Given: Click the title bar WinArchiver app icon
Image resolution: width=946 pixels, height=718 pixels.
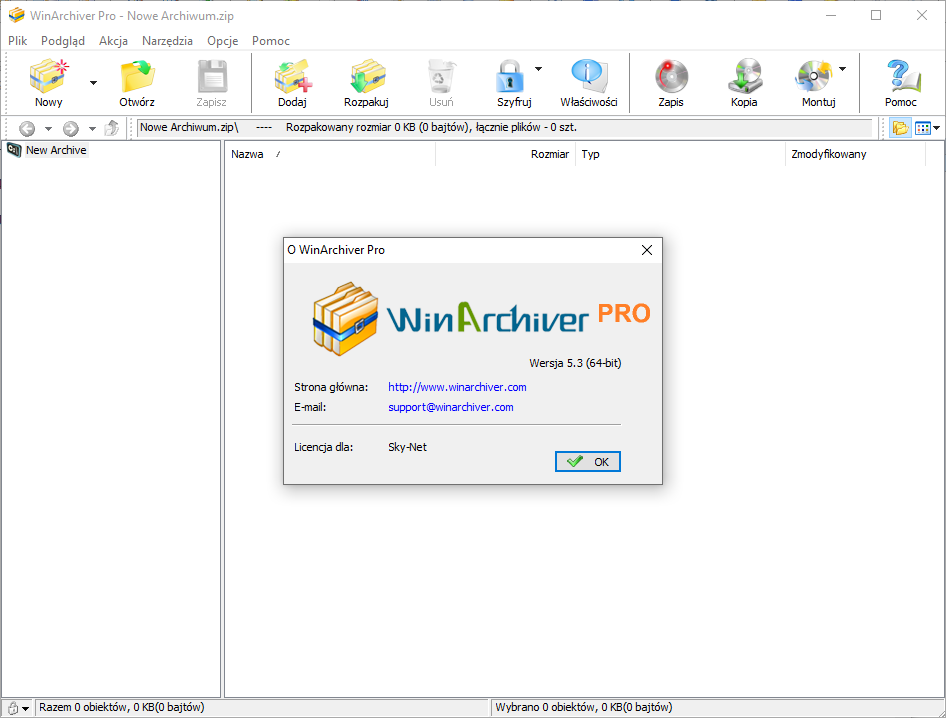Looking at the screenshot, I should pos(16,15).
